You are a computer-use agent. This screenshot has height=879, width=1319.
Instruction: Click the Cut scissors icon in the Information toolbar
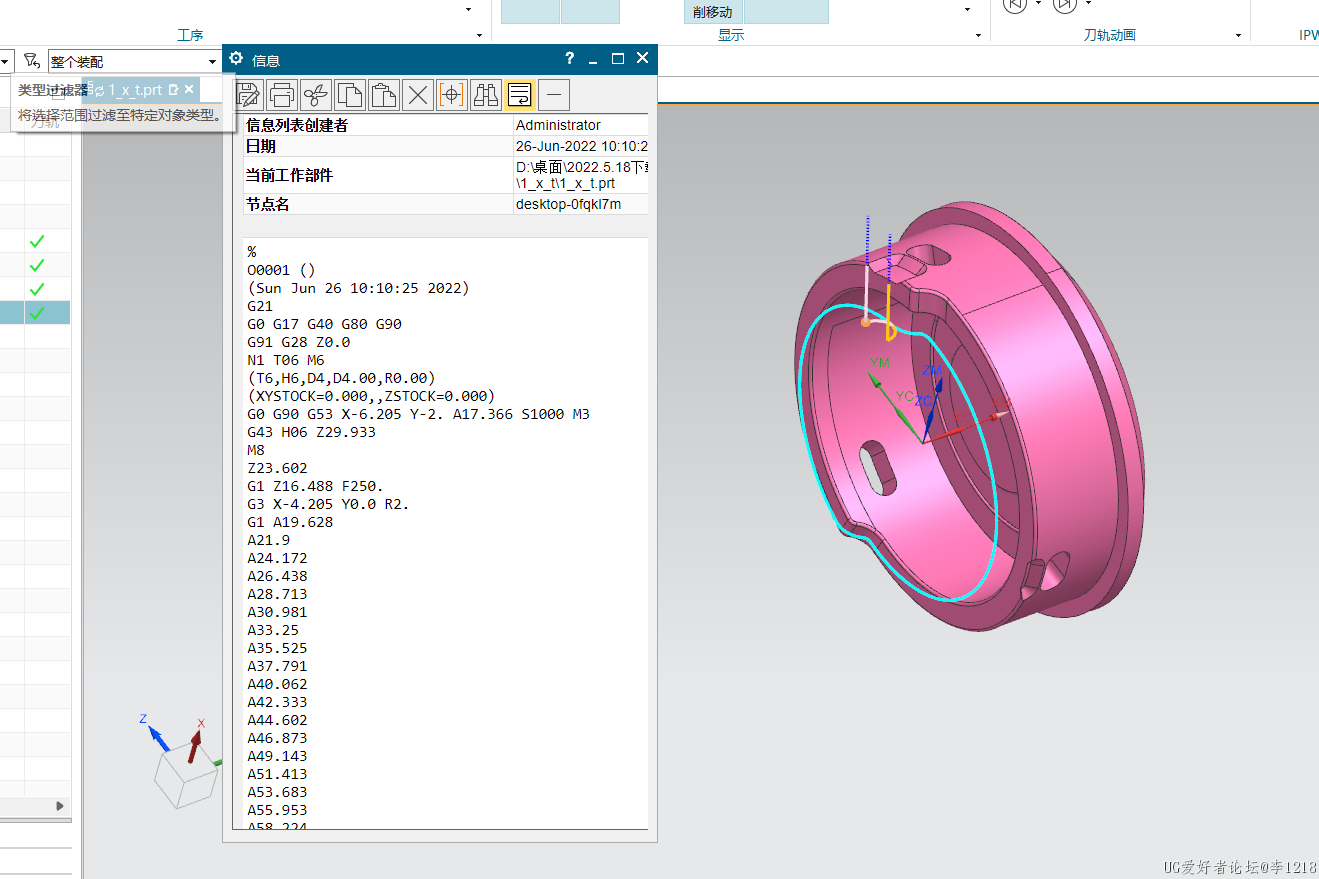tap(316, 95)
